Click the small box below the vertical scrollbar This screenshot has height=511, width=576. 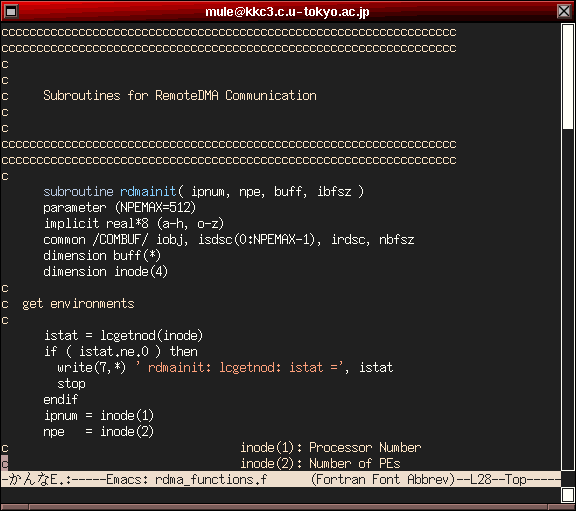pos(568,495)
